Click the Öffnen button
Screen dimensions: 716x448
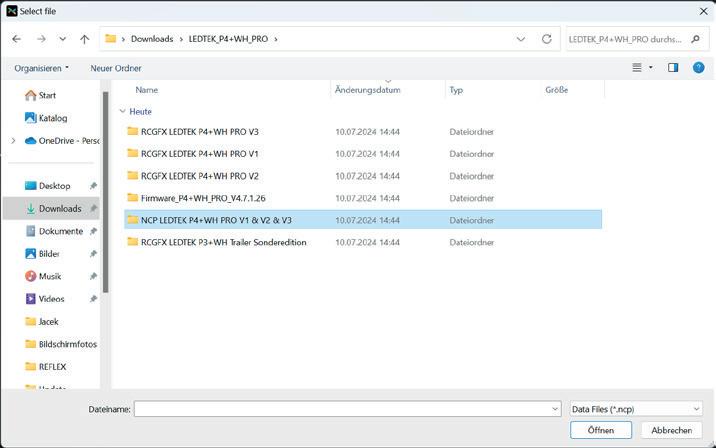tap(601, 430)
